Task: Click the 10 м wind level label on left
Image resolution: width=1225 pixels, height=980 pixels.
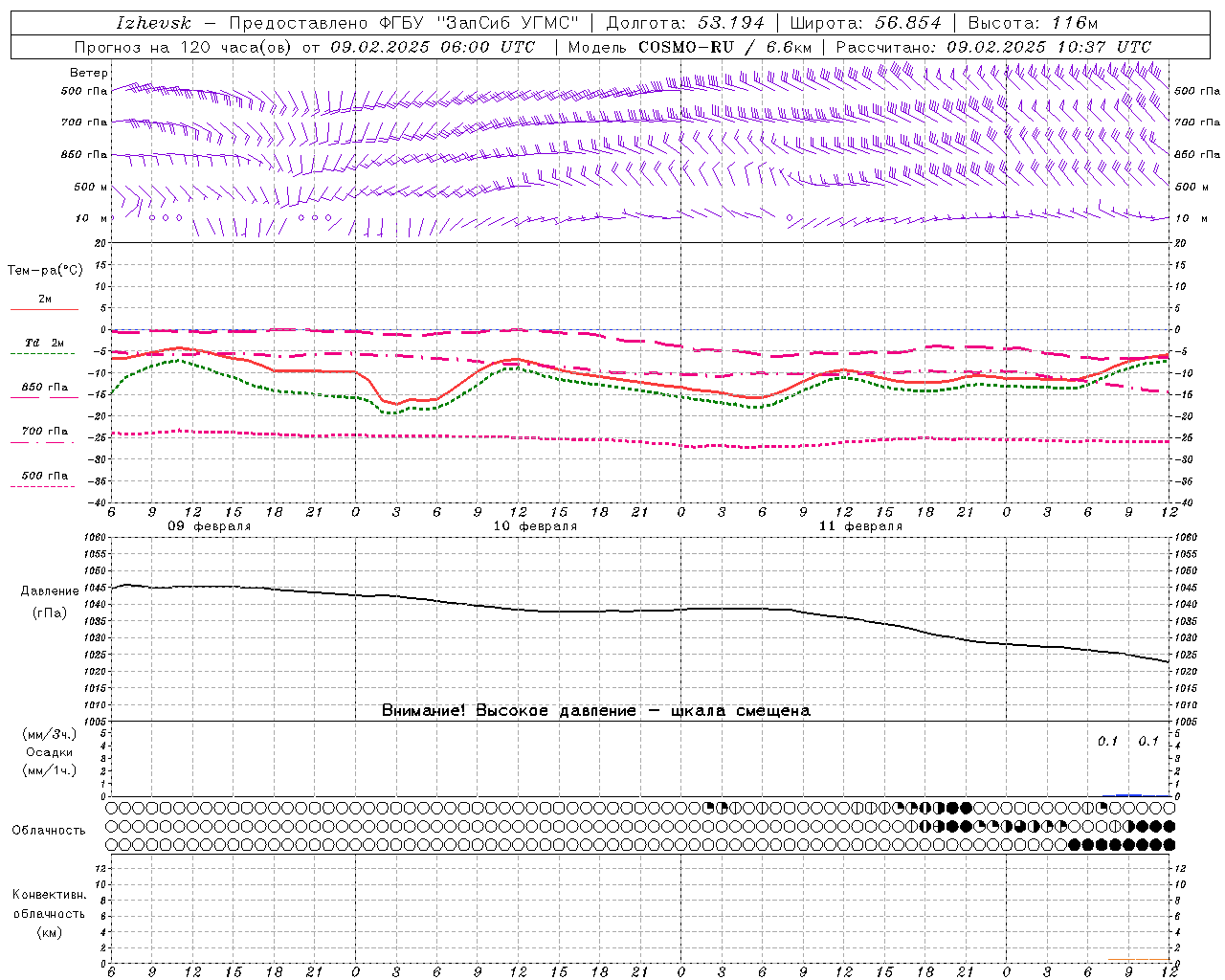Action: point(91,218)
